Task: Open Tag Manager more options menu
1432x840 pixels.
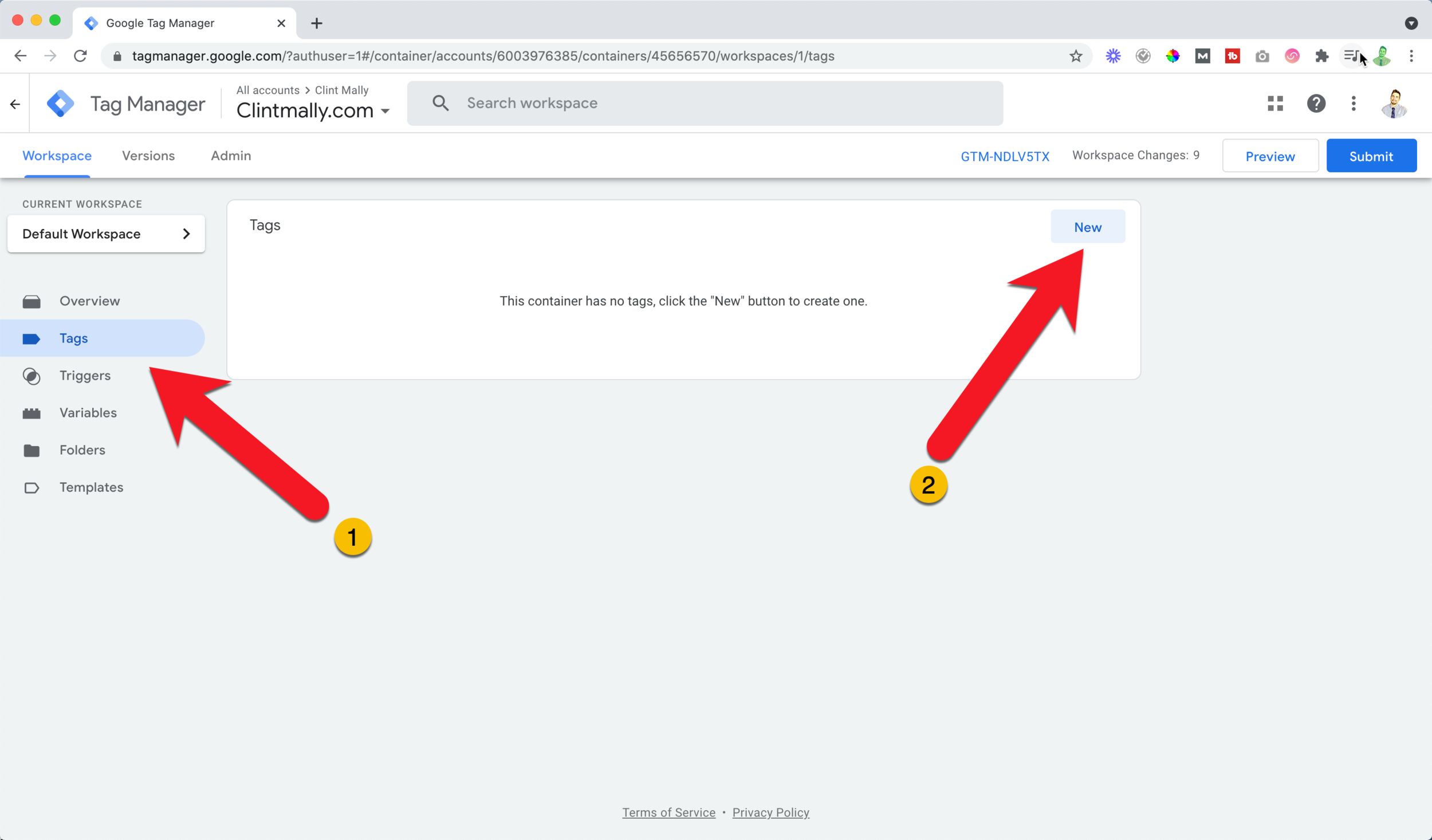Action: coord(1354,104)
